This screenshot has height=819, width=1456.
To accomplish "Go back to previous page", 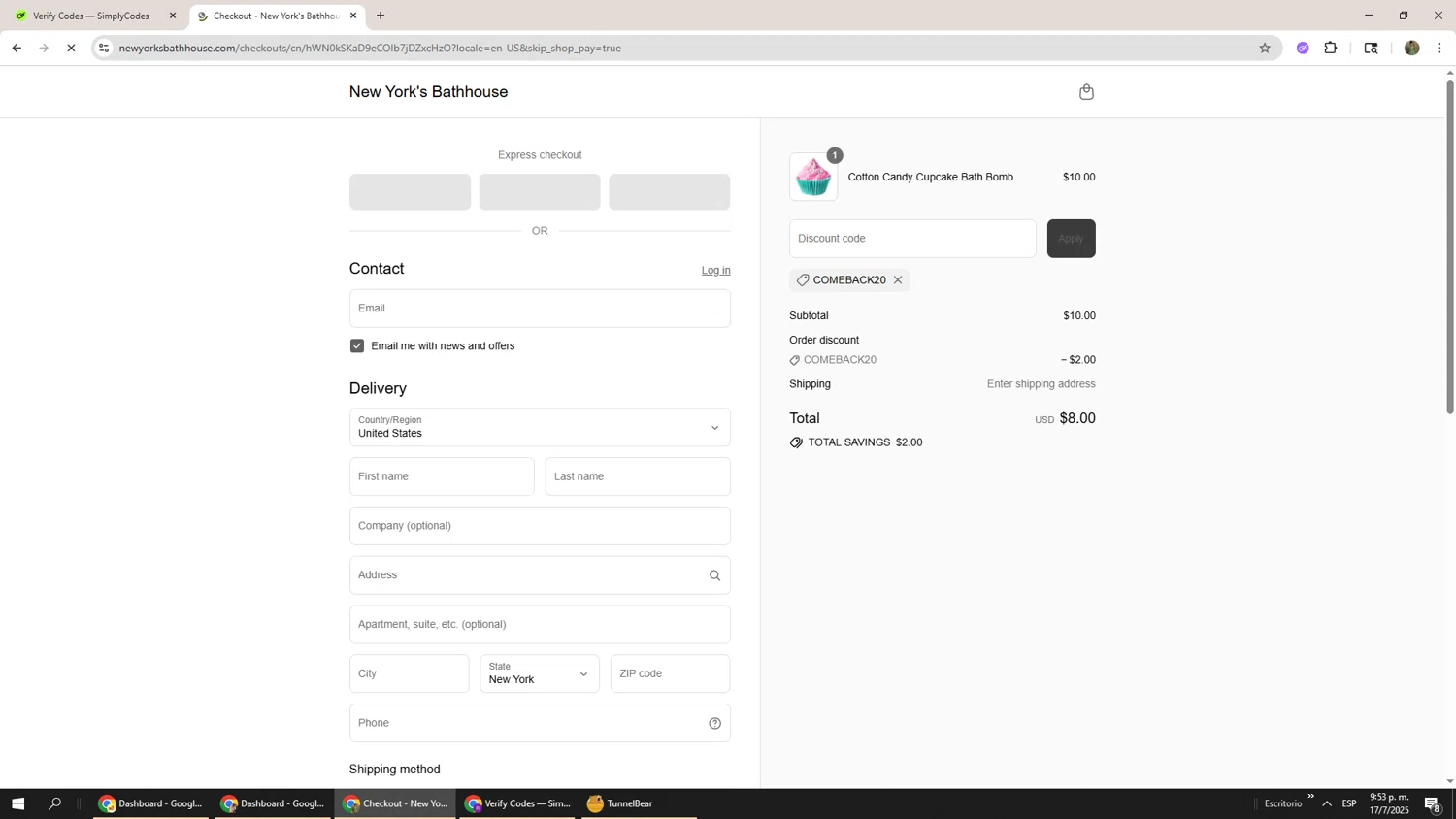I will 17,48.
